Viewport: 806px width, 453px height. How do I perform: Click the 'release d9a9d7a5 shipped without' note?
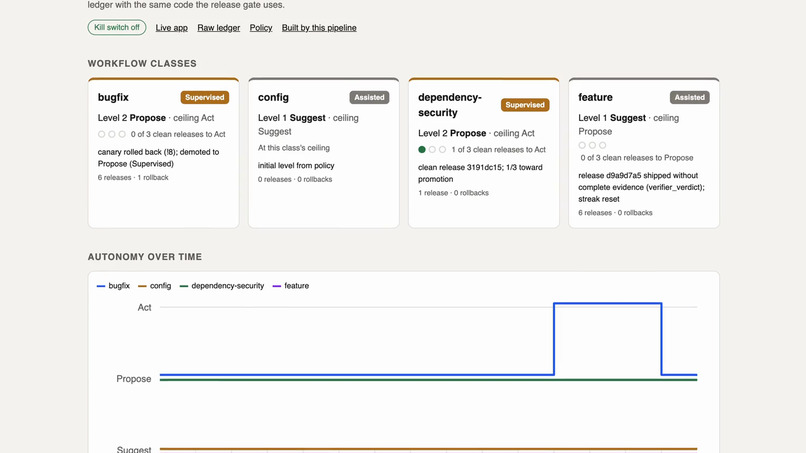[642, 187]
